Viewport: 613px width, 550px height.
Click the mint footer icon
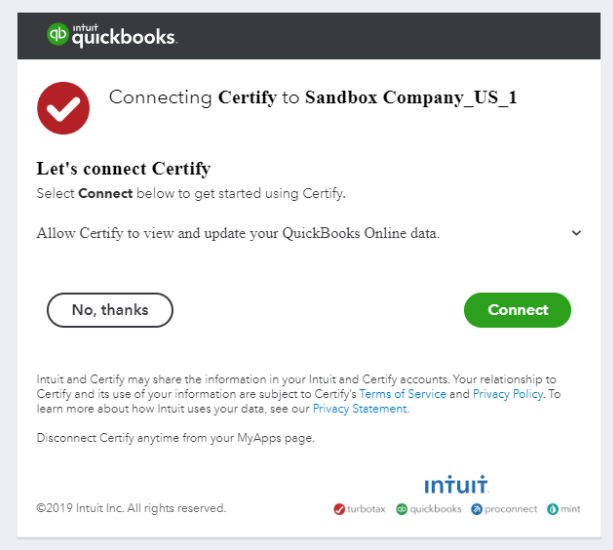click(552, 509)
